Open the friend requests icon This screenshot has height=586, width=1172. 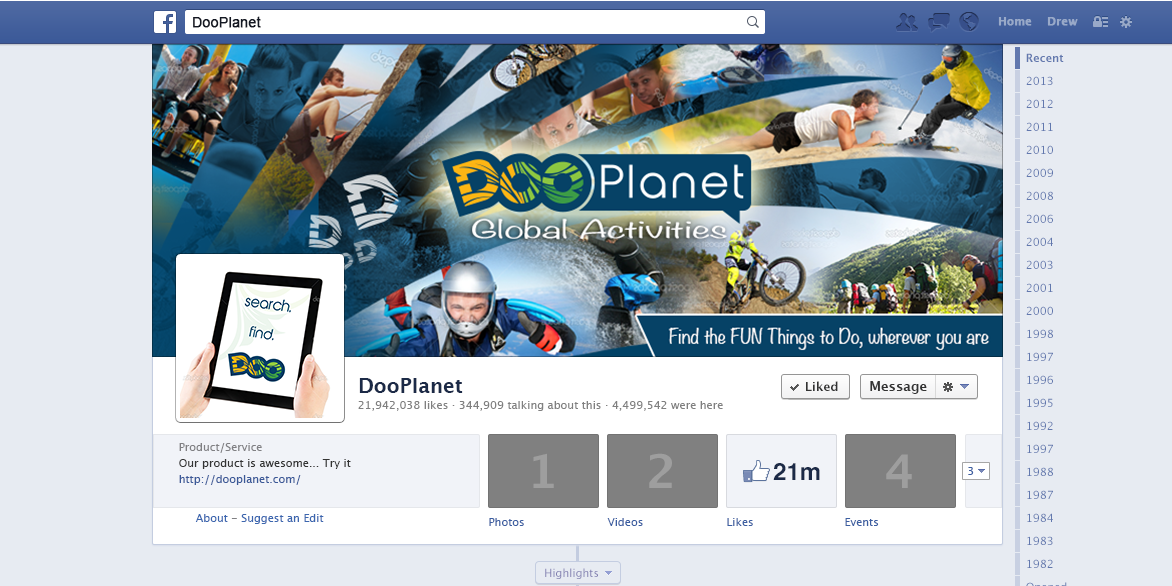(907, 22)
